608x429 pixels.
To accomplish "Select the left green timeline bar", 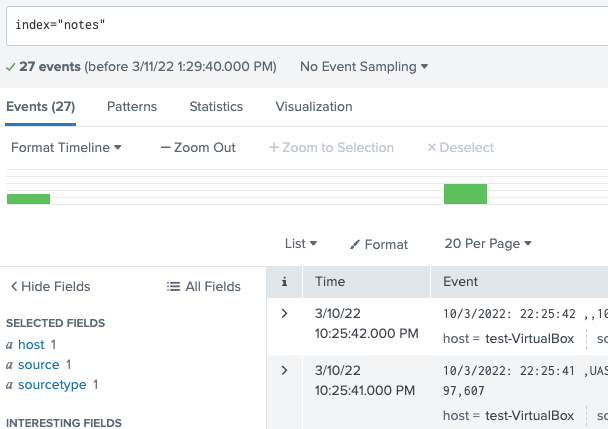I will point(28,199).
